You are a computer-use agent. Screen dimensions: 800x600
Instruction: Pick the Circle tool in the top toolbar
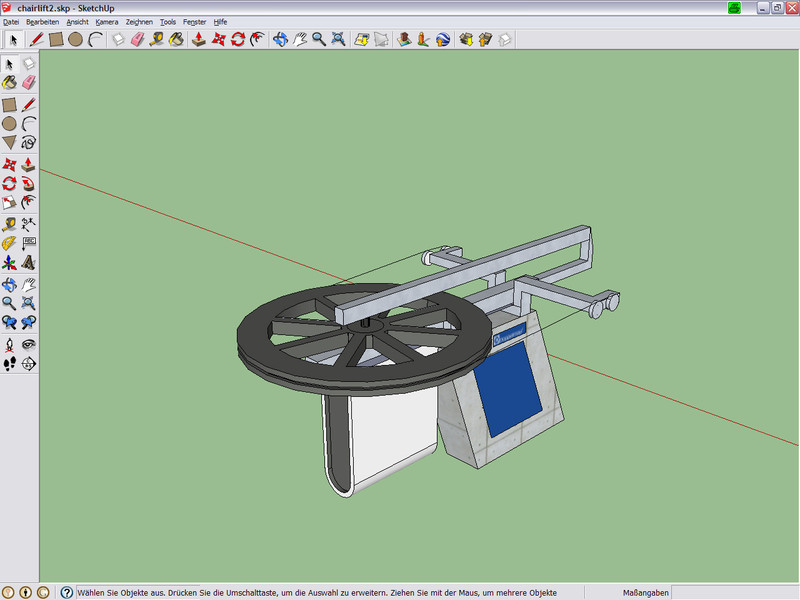pyautogui.click(x=76, y=39)
